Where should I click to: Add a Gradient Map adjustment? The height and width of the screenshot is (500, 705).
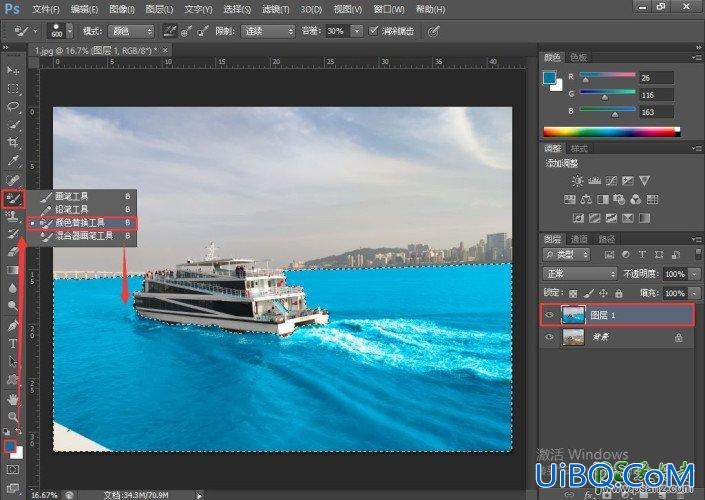click(645, 218)
